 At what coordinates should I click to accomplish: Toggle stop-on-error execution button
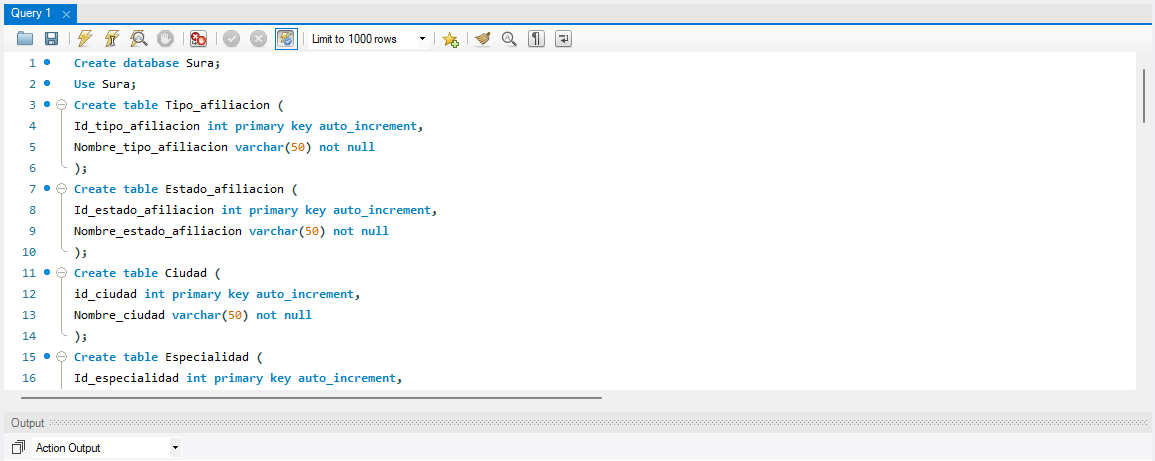pos(198,39)
